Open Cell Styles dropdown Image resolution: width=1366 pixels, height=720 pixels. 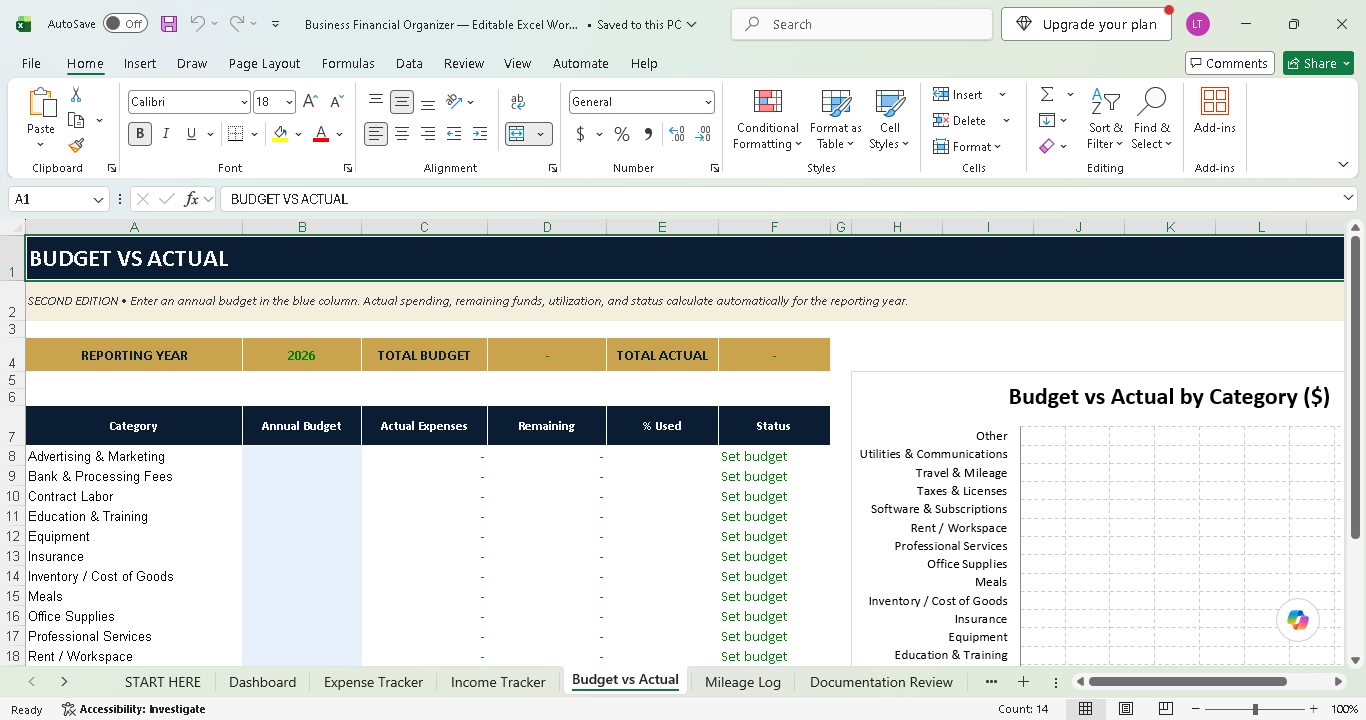(889, 119)
